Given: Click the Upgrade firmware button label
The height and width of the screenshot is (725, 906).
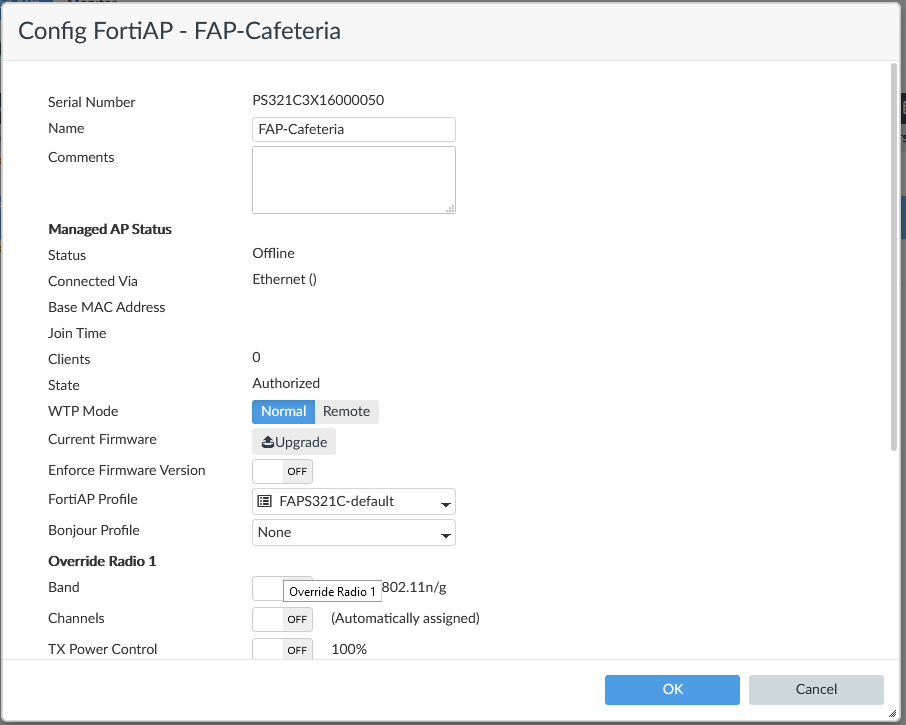Looking at the screenshot, I should pyautogui.click(x=301, y=442).
